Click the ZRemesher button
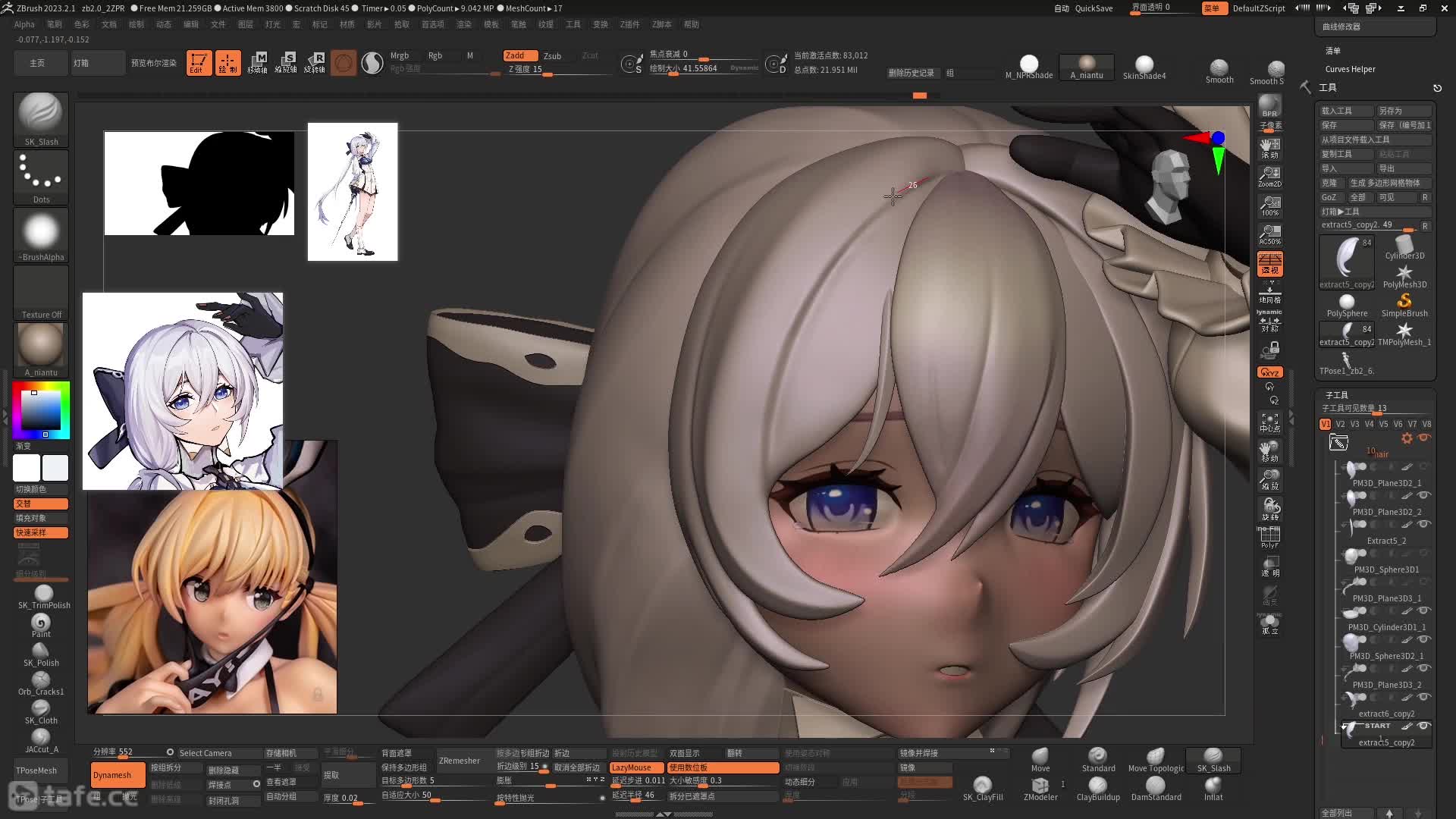1456x819 pixels. [x=460, y=761]
